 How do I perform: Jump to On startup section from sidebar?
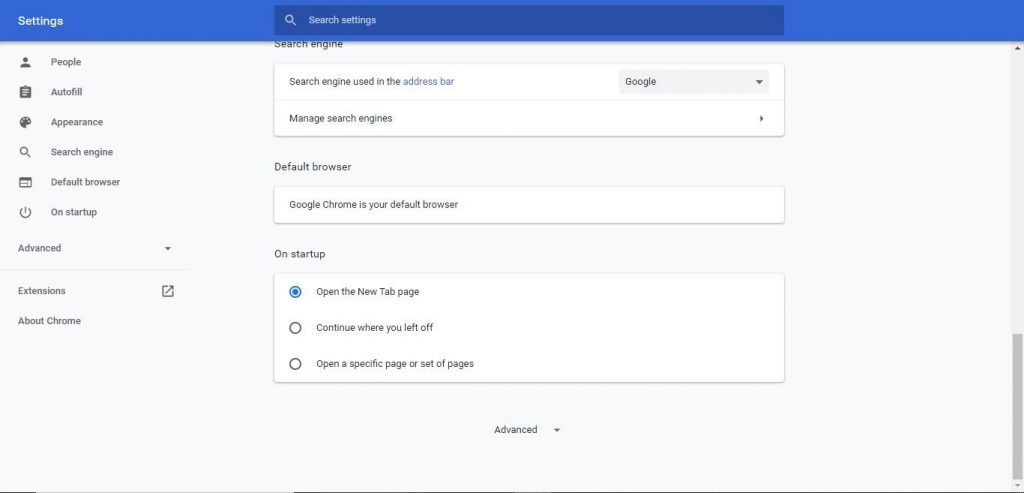point(74,212)
